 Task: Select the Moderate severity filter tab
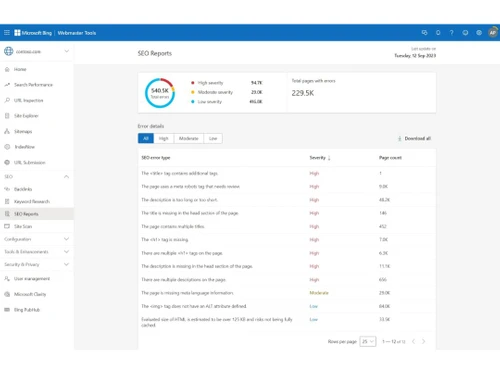point(189,138)
